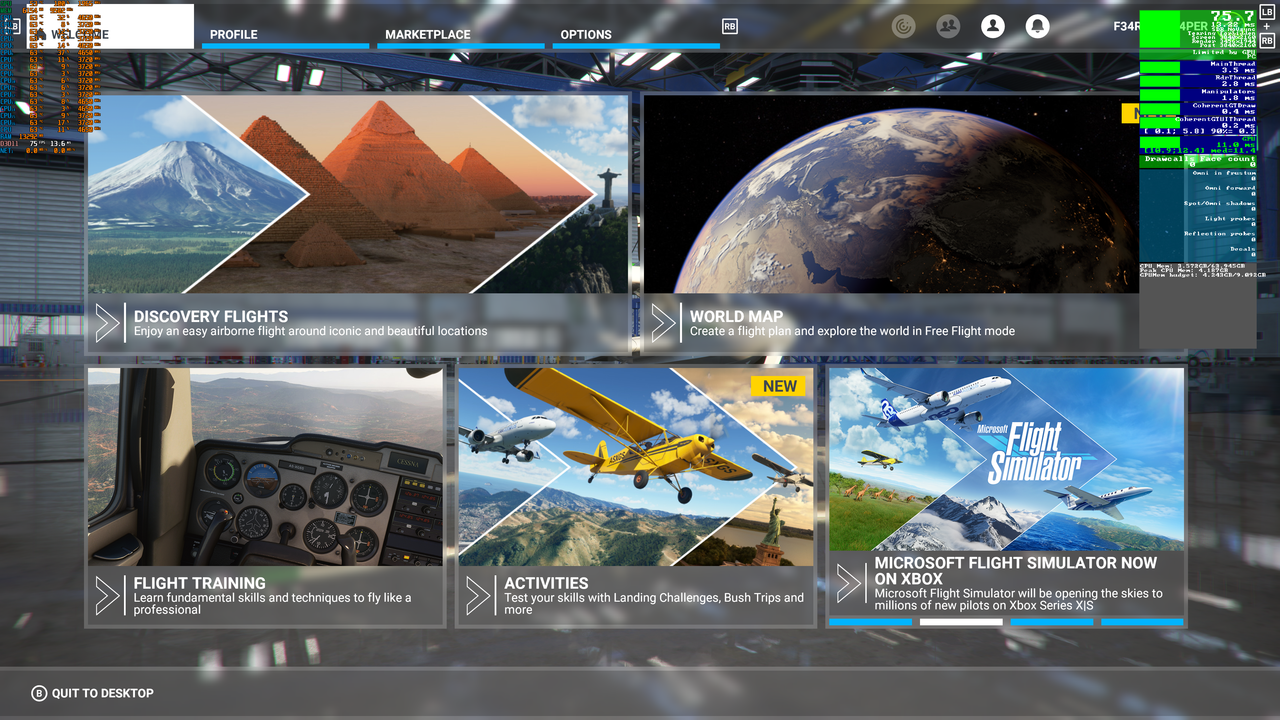This screenshot has height=720, width=1280.
Task: Click the Cessna cockpit training image
Action: point(265,467)
